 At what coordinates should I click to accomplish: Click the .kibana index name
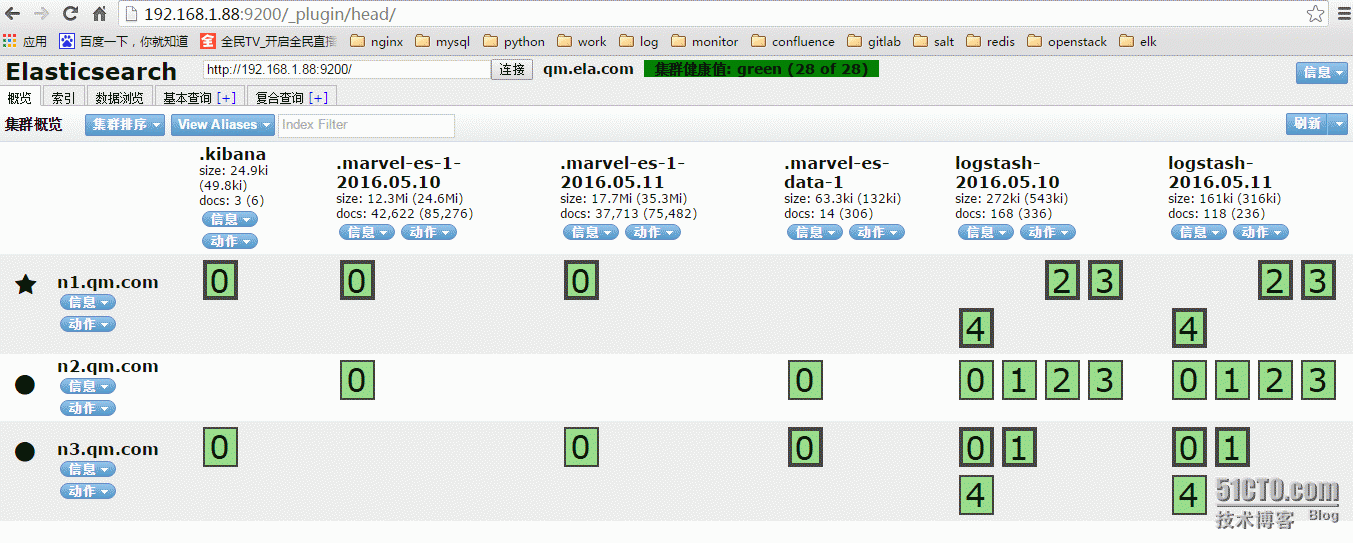click(232, 154)
